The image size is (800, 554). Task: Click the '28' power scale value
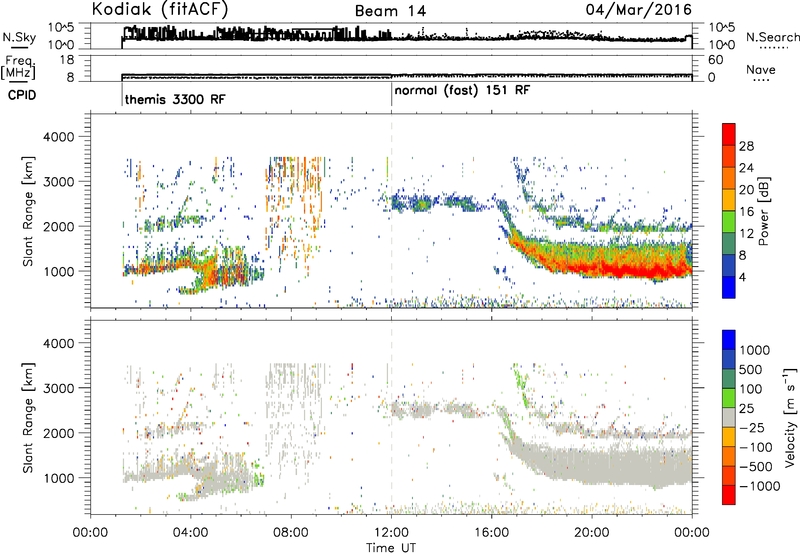tap(746, 146)
